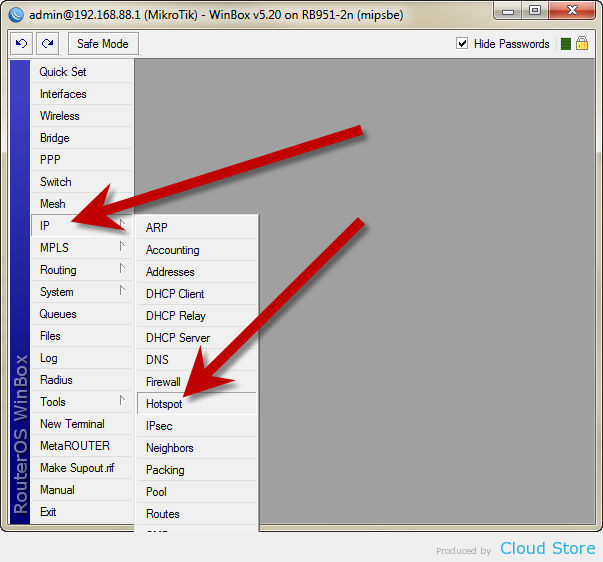The width and height of the screenshot is (603, 562).
Task: Open the Radius menu
Action: 82,380
